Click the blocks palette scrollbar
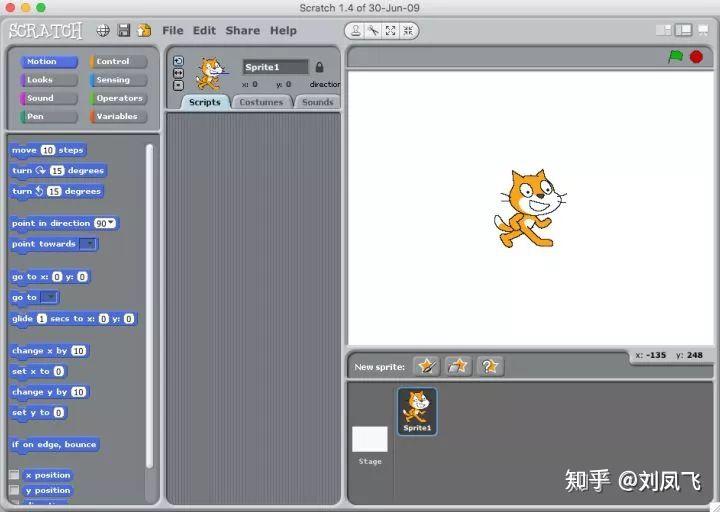 [x=149, y=306]
